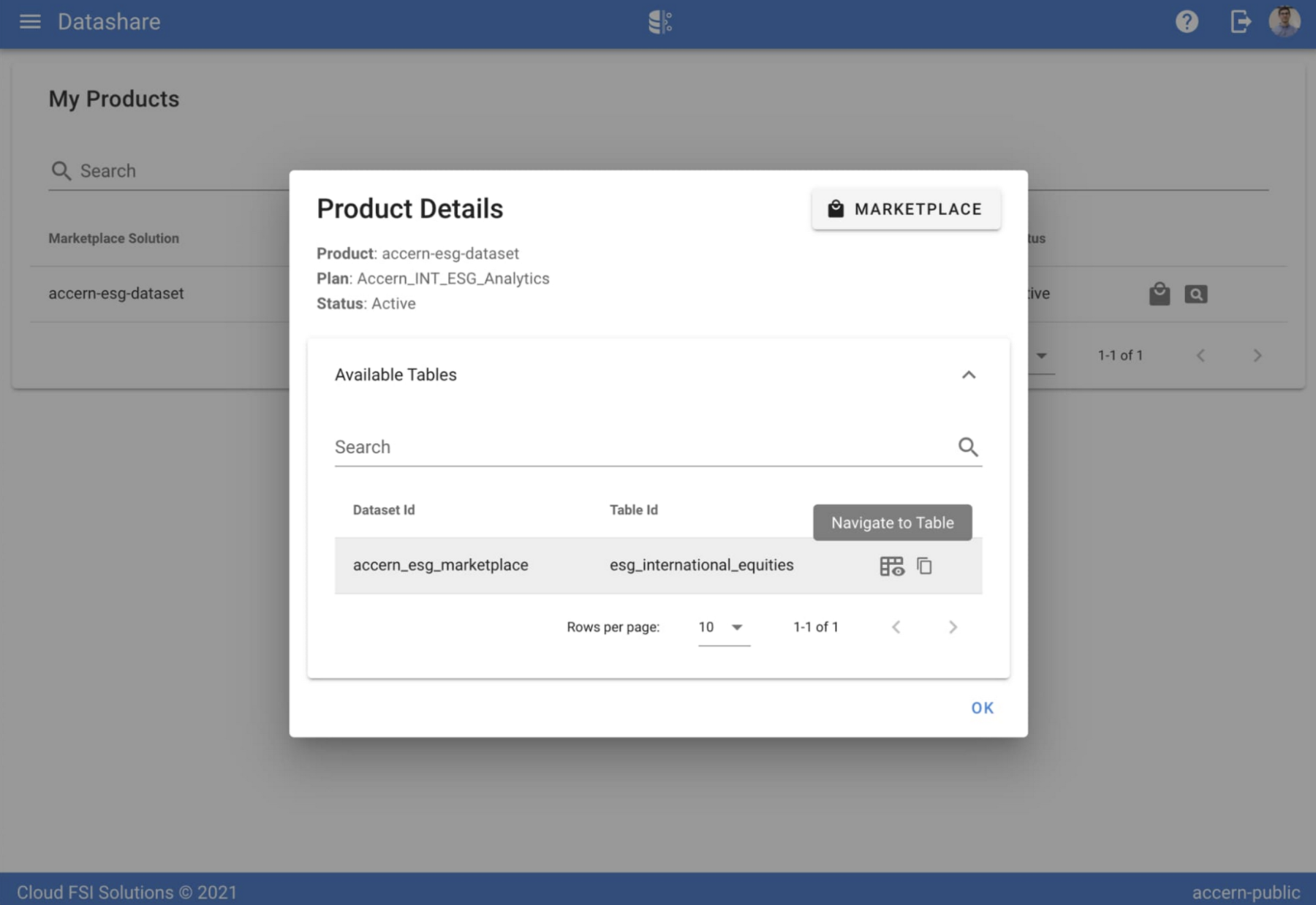Screen dimensions: 1316x905
Task: Open the hamburger navigation menu
Action: [30, 22]
